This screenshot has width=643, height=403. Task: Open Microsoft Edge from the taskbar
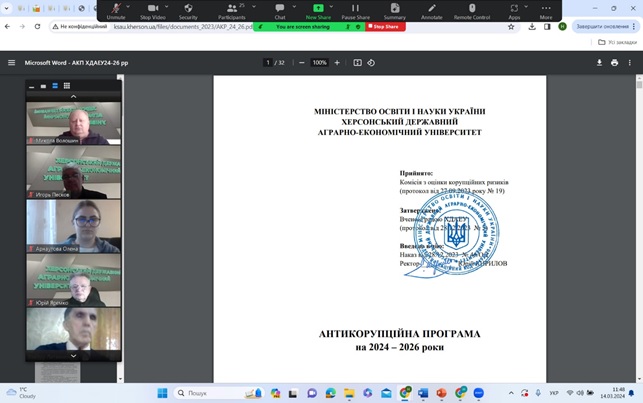pos(331,393)
